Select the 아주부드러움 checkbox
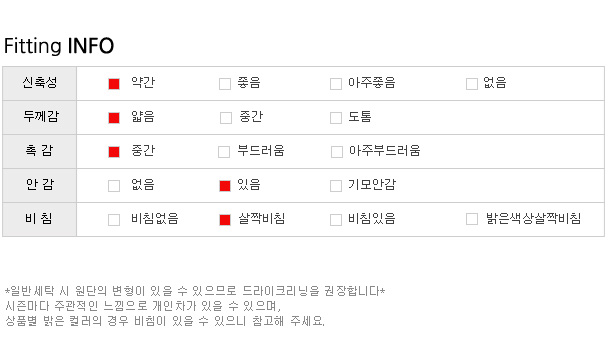608x361 pixels. point(337,152)
